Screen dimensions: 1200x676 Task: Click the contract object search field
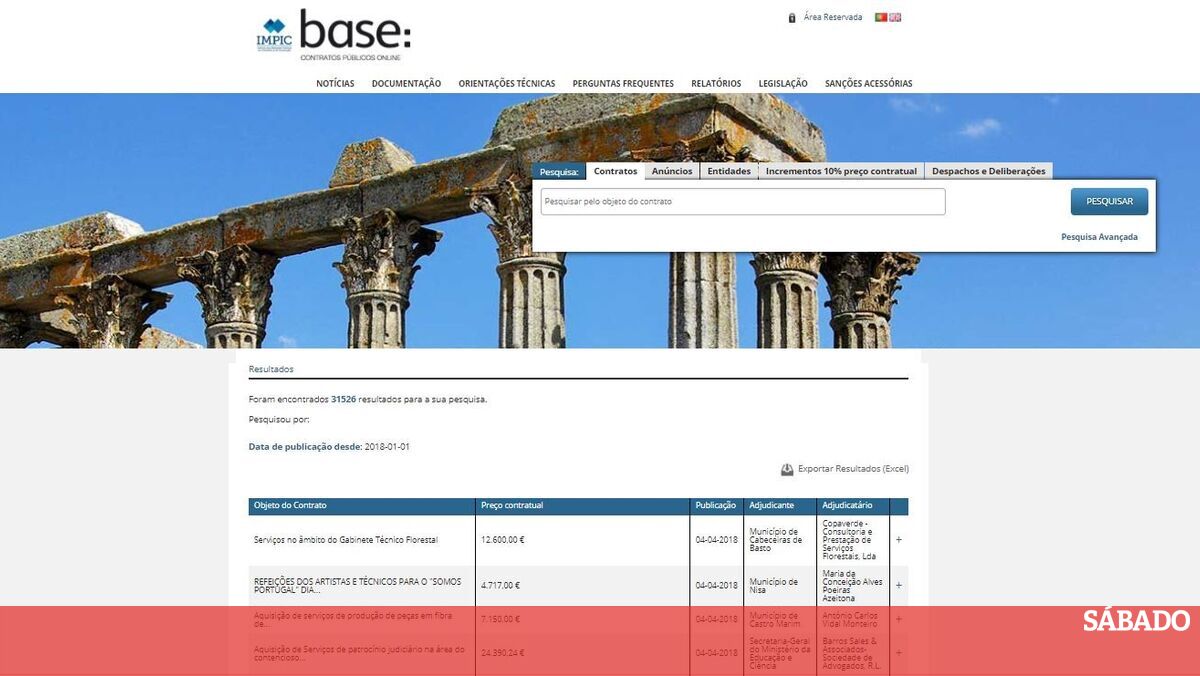coord(743,202)
